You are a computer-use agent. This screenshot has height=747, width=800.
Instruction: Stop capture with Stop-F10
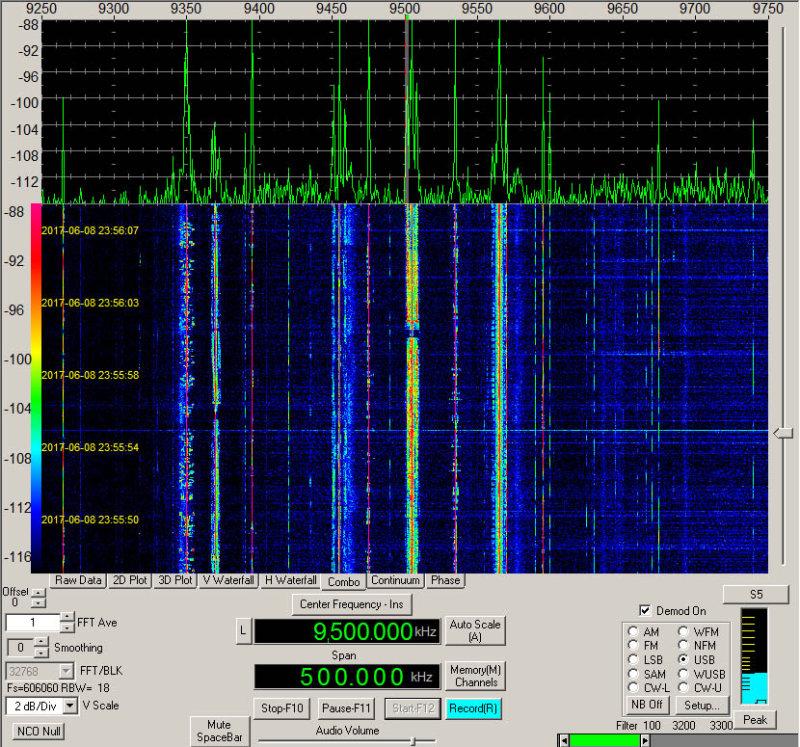click(282, 708)
